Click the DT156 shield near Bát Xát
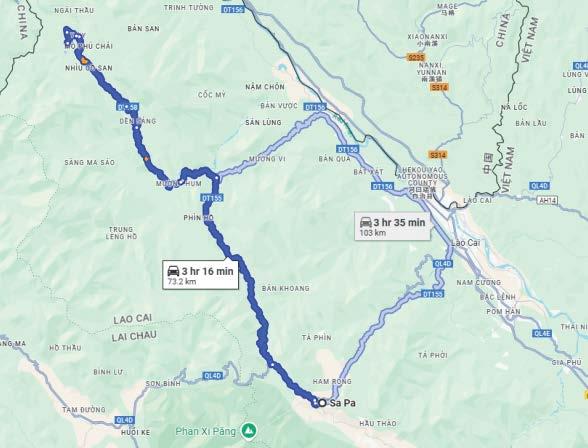Viewport: 588px width, 448px height. 382,186
